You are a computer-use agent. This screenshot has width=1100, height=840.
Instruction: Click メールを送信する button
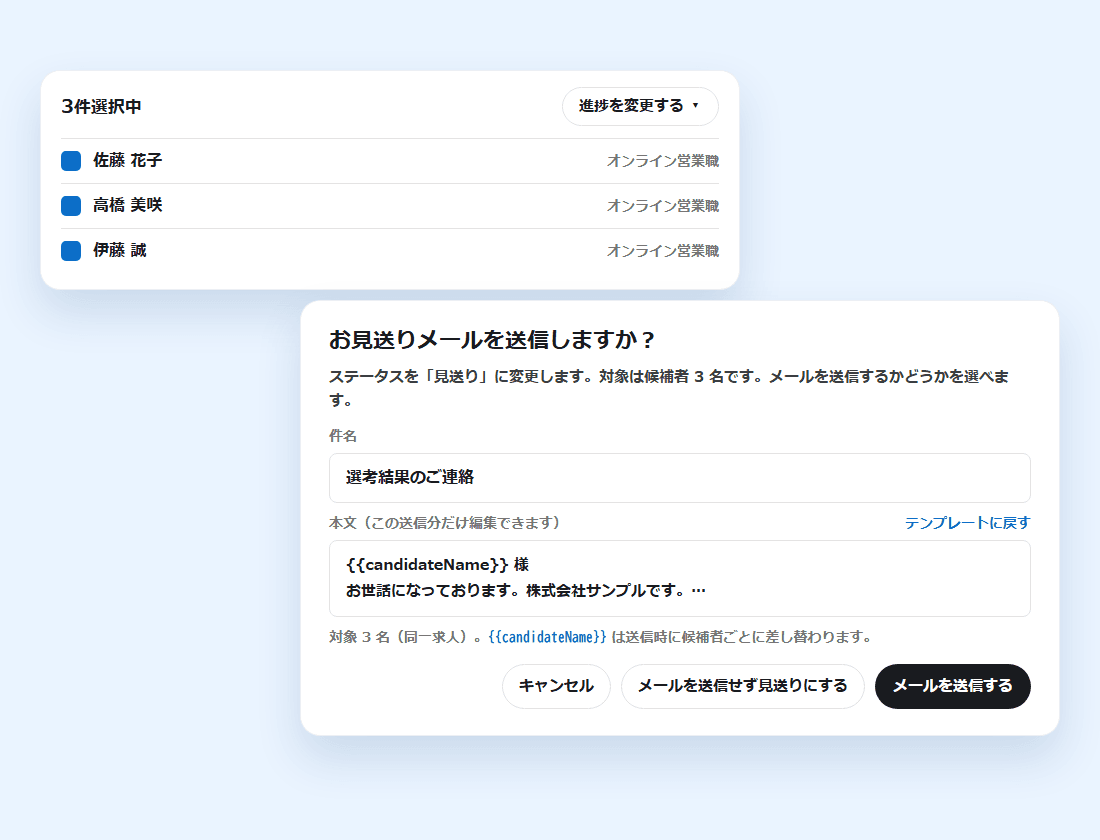point(952,686)
